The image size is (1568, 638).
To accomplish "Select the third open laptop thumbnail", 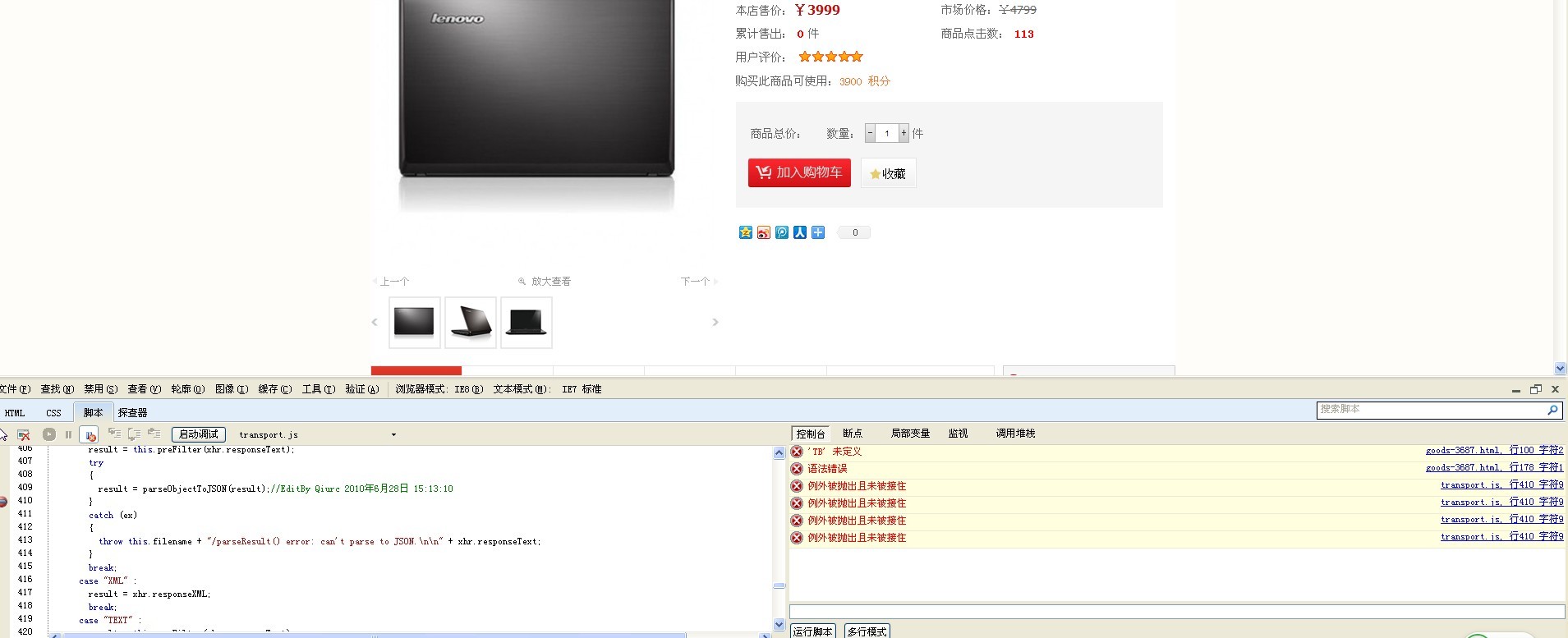I will [526, 323].
